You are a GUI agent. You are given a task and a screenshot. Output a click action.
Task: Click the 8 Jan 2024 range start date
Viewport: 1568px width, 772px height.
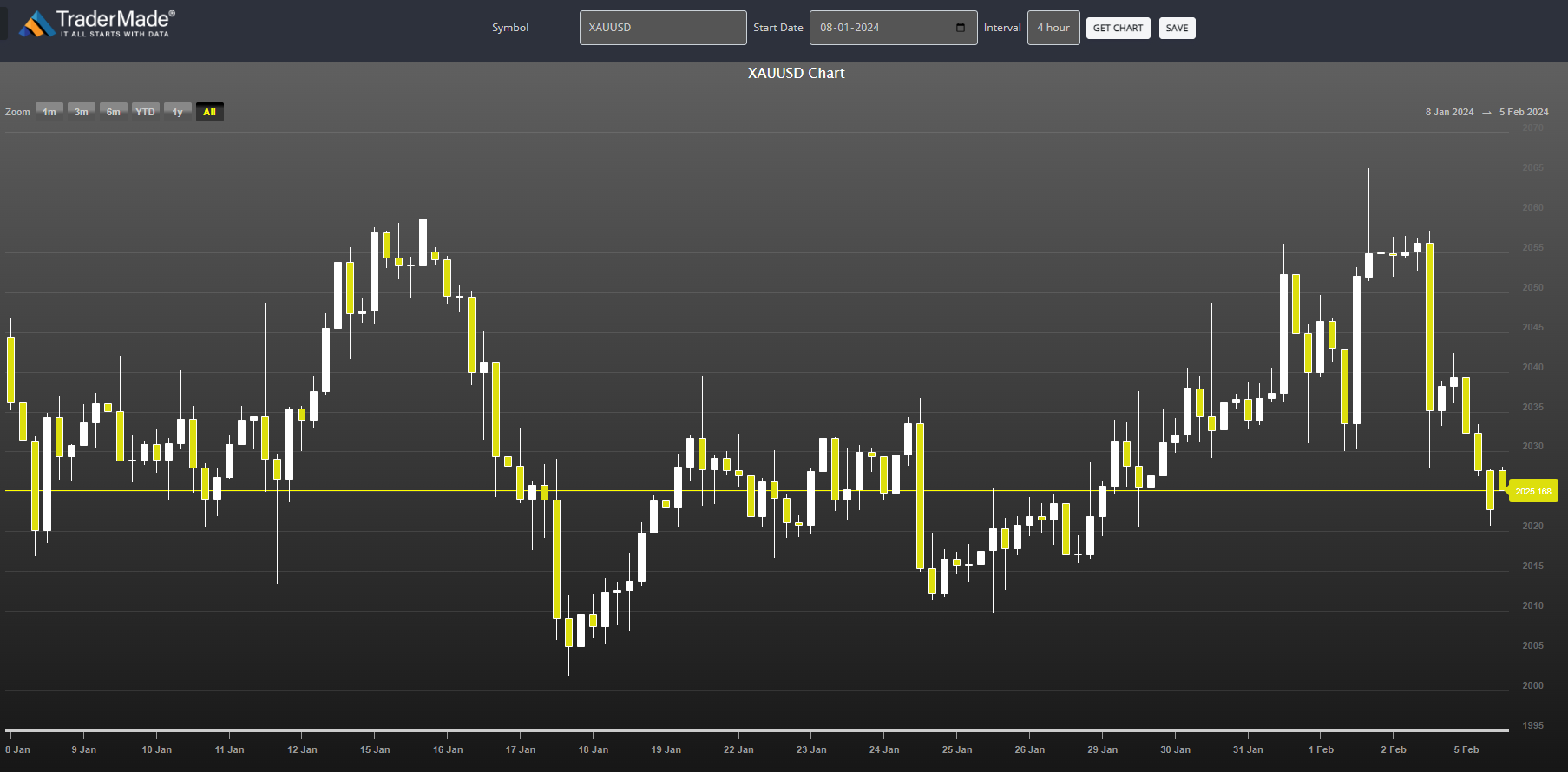point(1449,112)
